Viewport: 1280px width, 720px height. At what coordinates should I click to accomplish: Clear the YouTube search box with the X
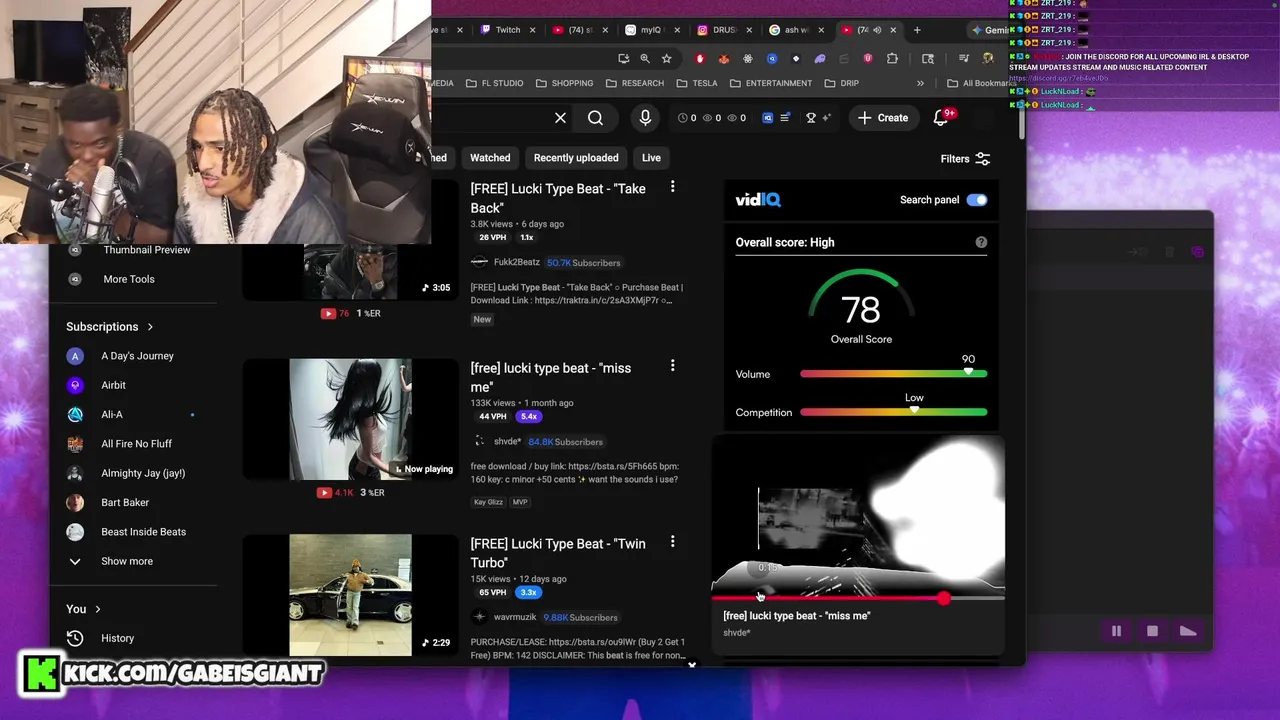pos(560,118)
